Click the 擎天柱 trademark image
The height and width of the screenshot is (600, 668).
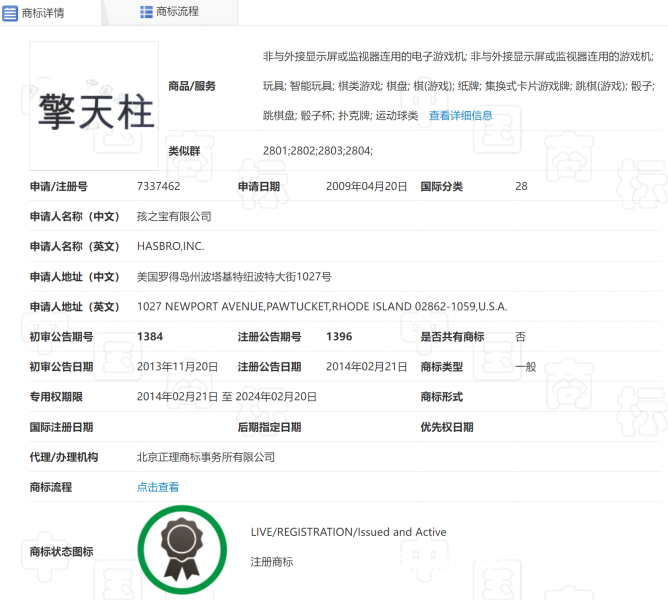click(94, 106)
